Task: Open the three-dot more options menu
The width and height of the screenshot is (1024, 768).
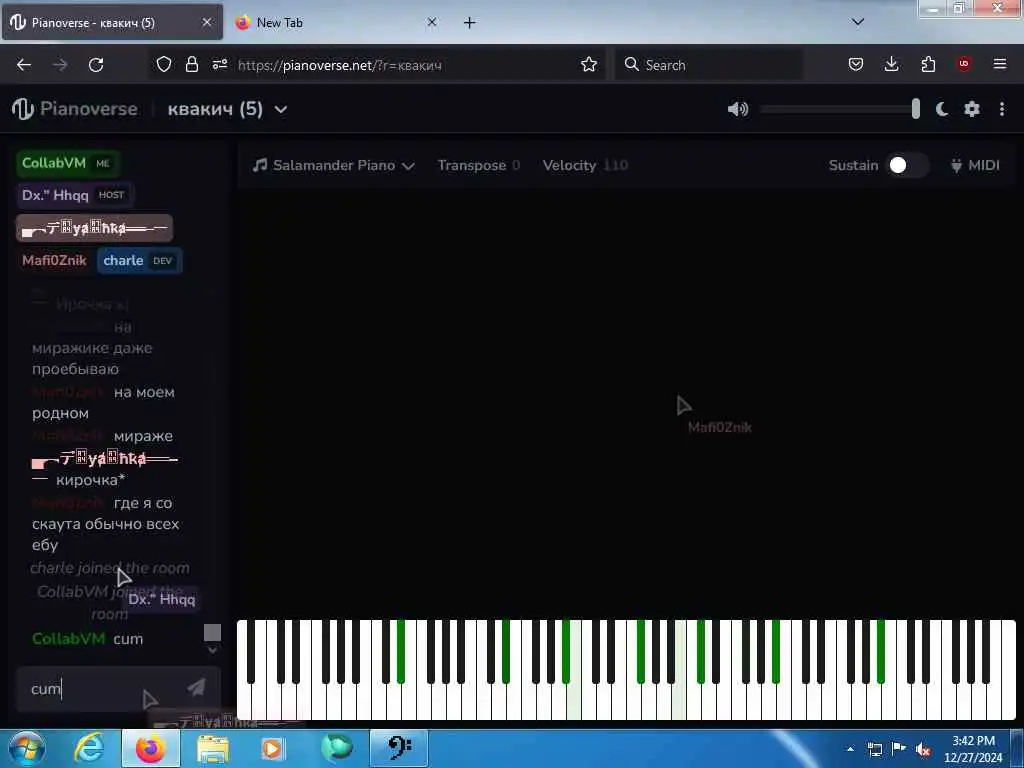Action: coord(1002,109)
